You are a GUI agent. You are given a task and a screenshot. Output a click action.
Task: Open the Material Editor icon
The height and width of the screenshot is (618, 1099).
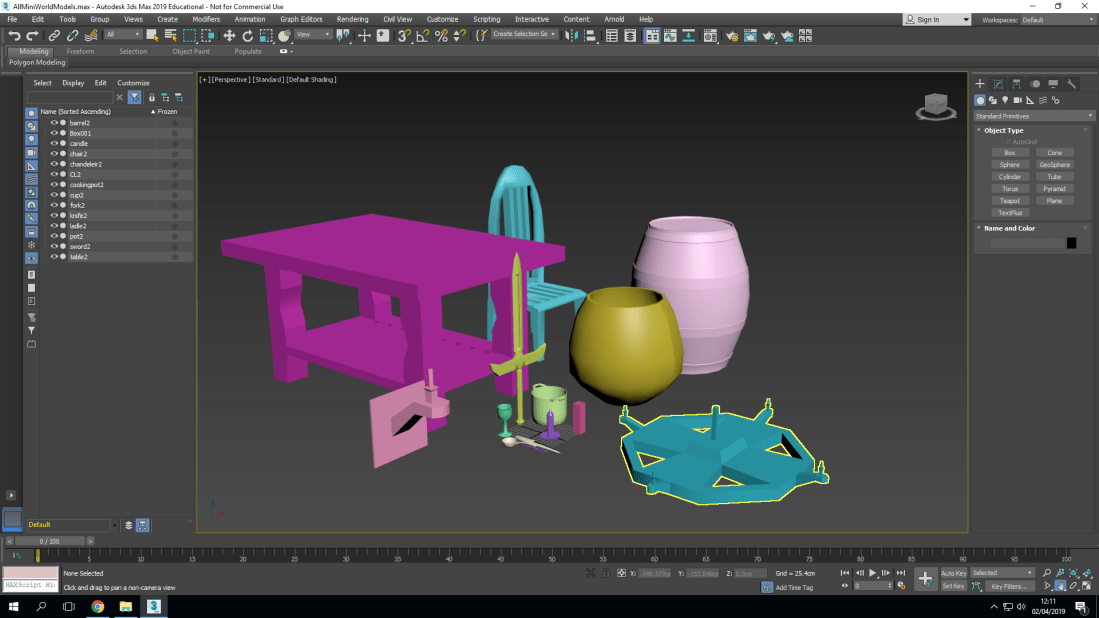(711, 36)
